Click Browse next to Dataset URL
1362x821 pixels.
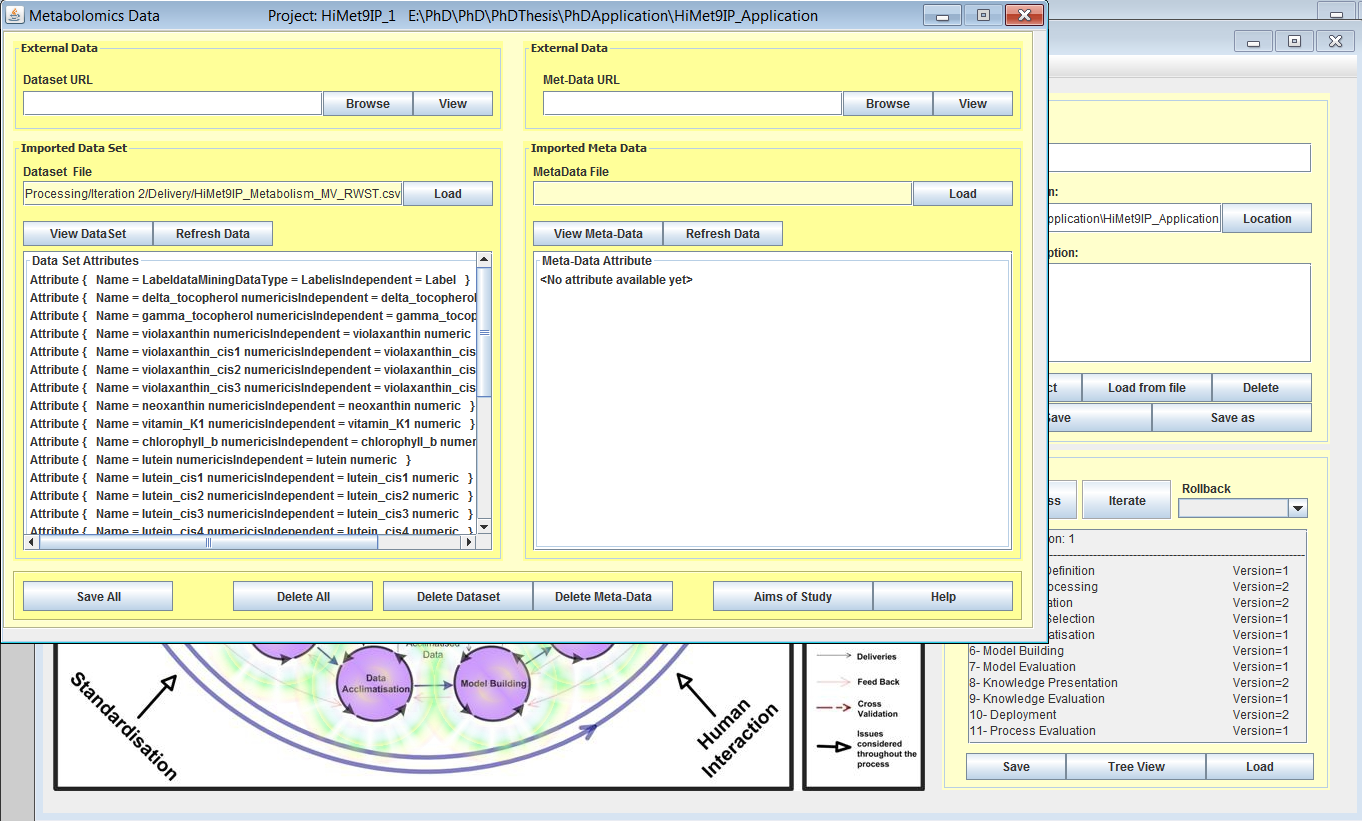[x=367, y=104]
